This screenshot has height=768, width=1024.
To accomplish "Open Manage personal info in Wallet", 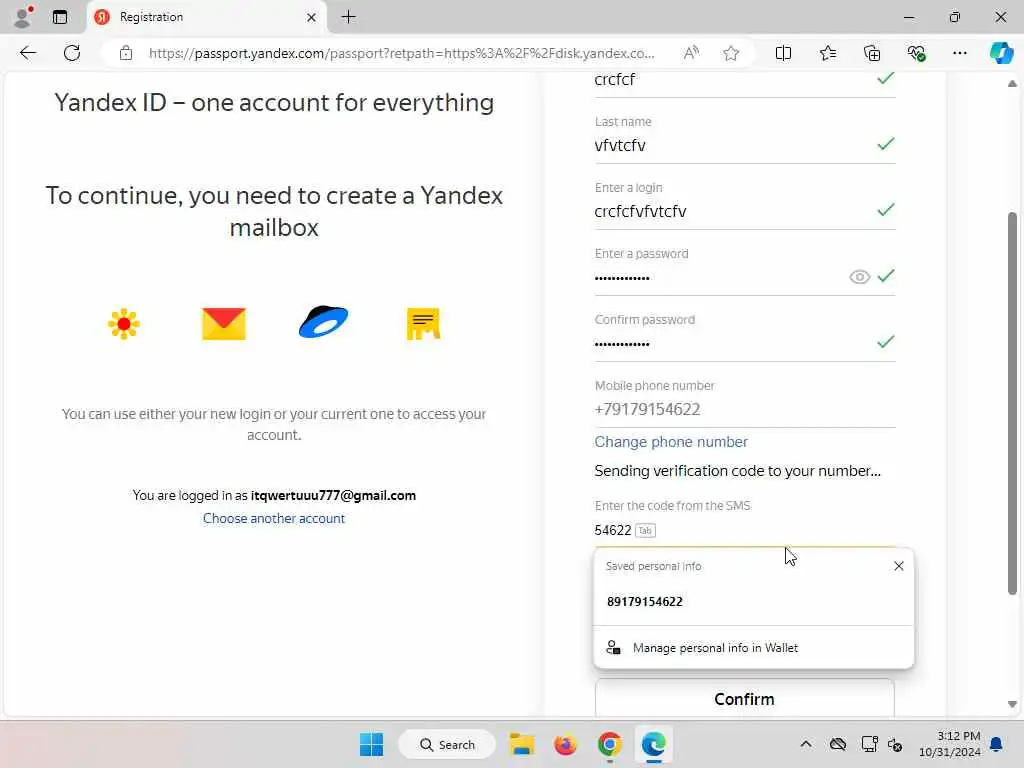I will (x=753, y=648).
